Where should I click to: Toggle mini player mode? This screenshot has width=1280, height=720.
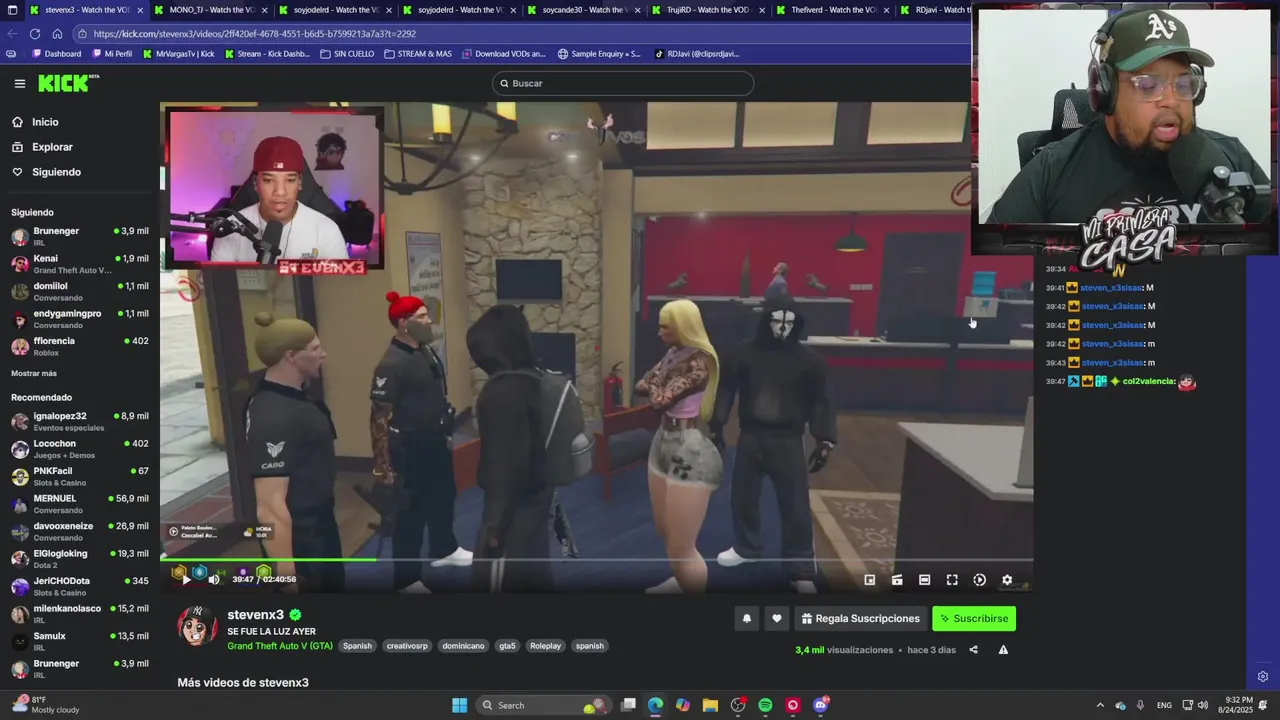tap(870, 580)
